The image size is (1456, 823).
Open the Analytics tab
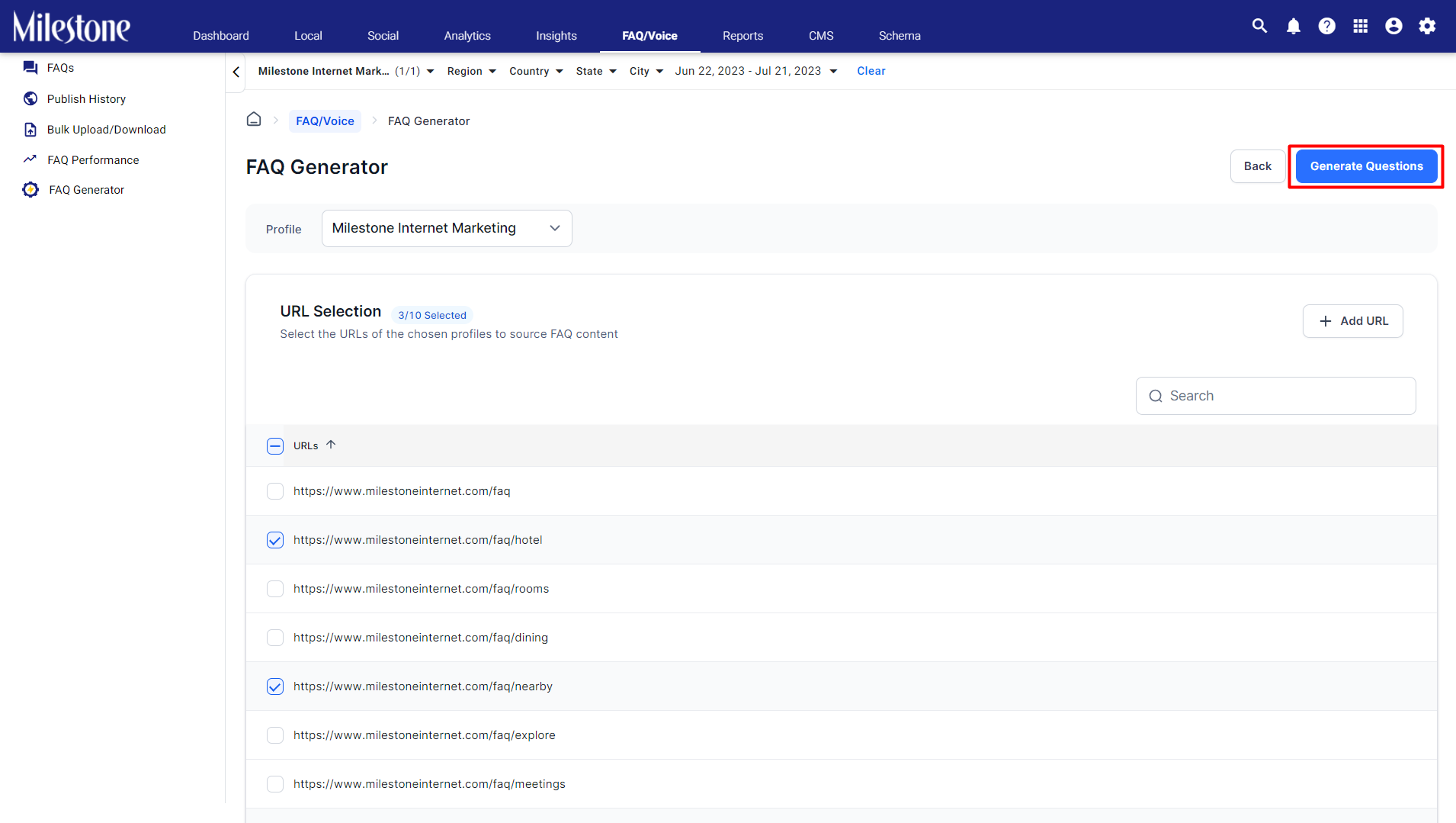(x=467, y=36)
